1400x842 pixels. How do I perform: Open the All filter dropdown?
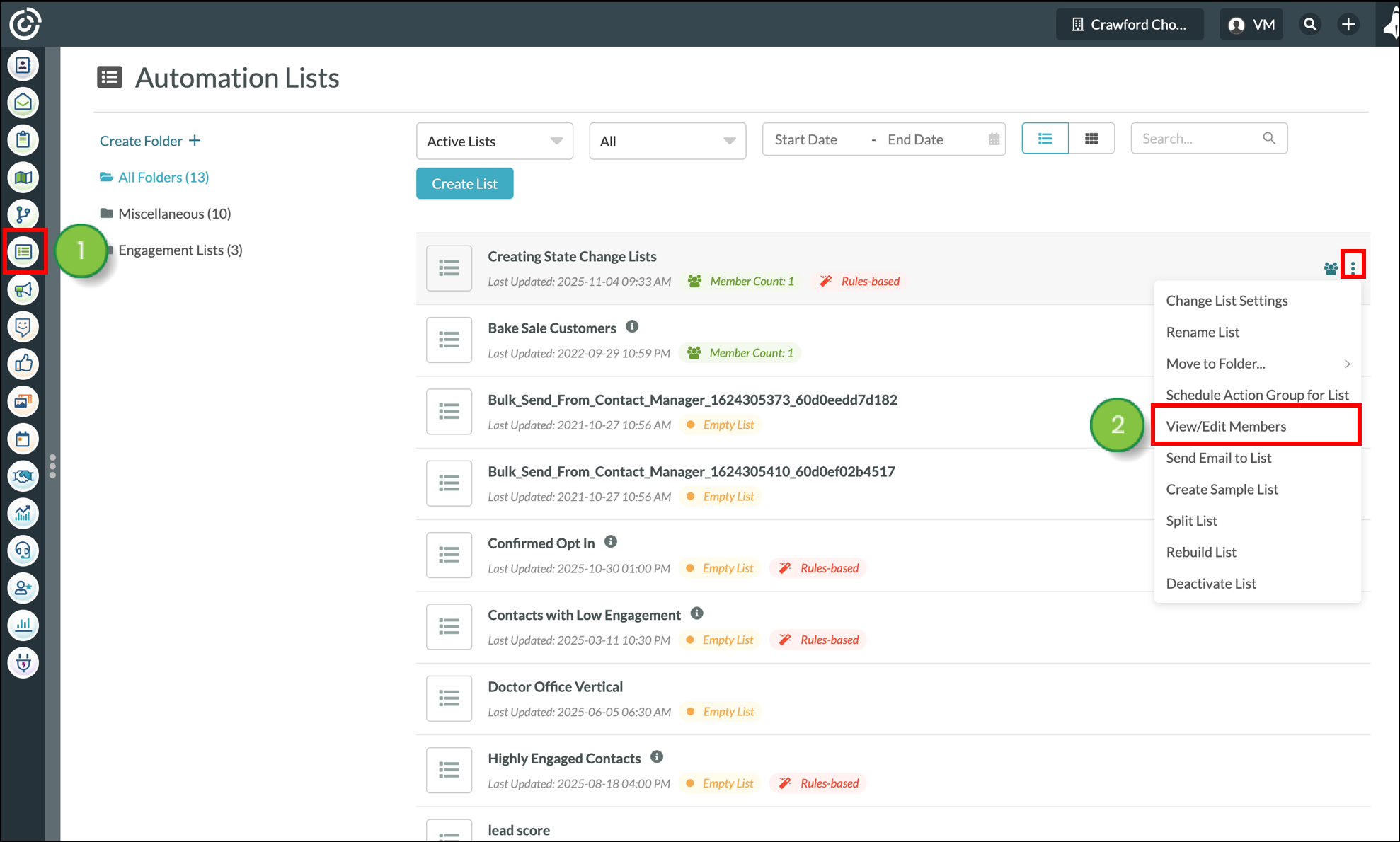point(667,141)
